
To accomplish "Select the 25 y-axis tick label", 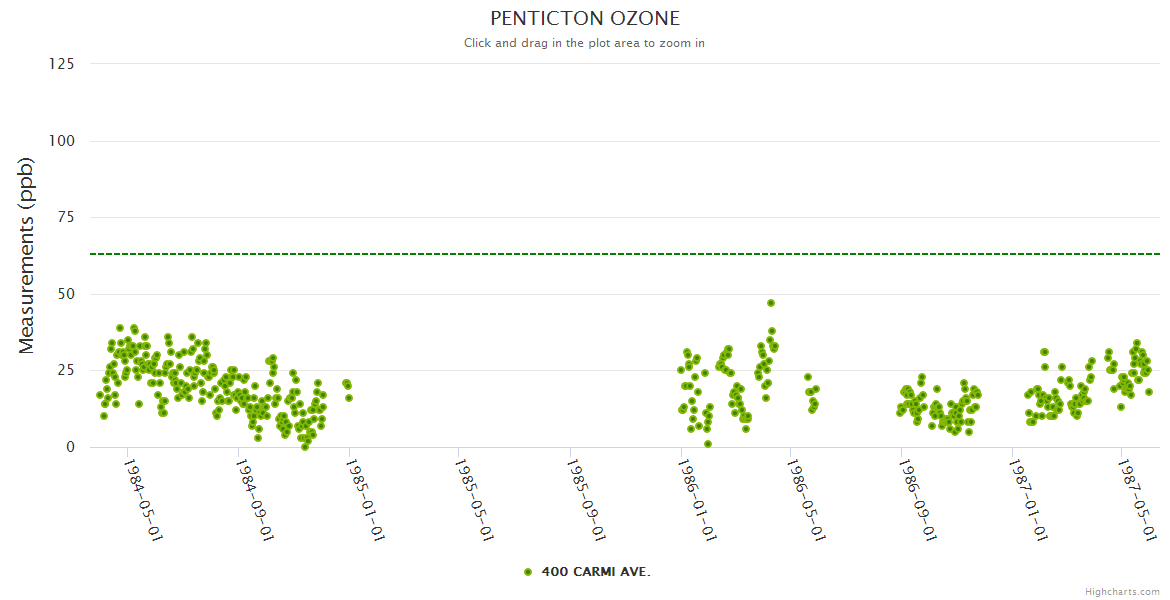I will point(66,370).
